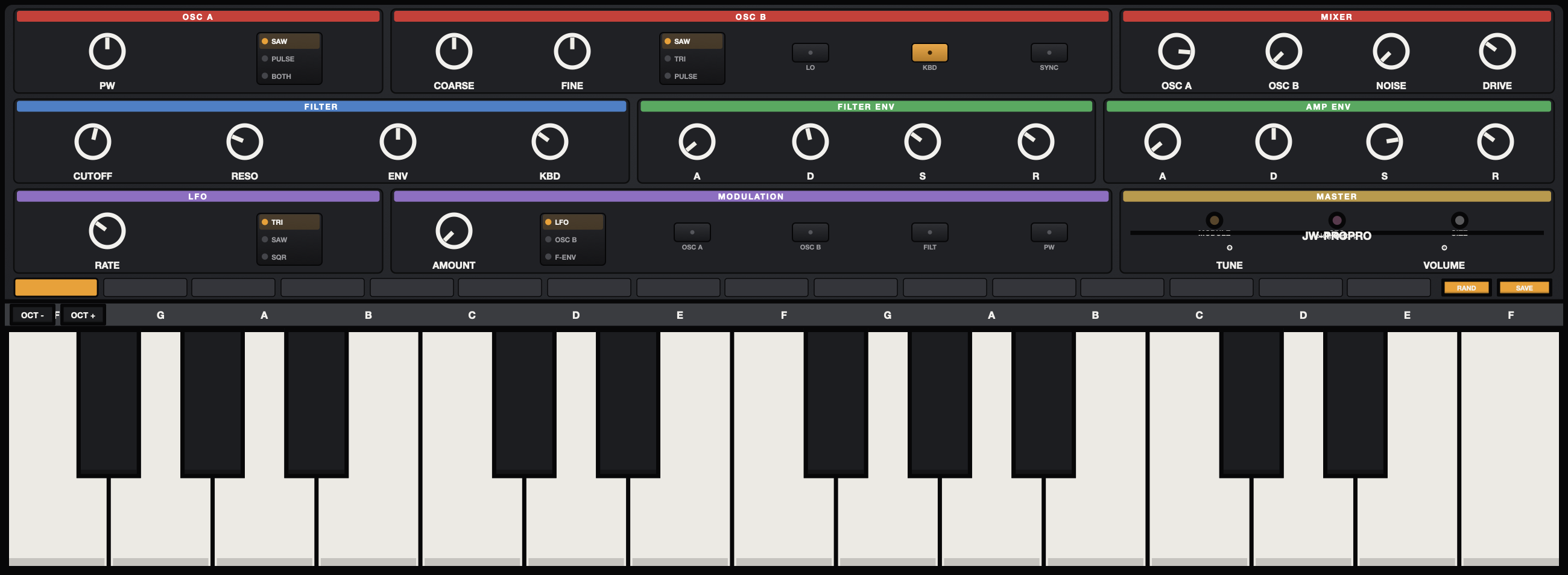Click the LFO RATE knob

coord(107,231)
